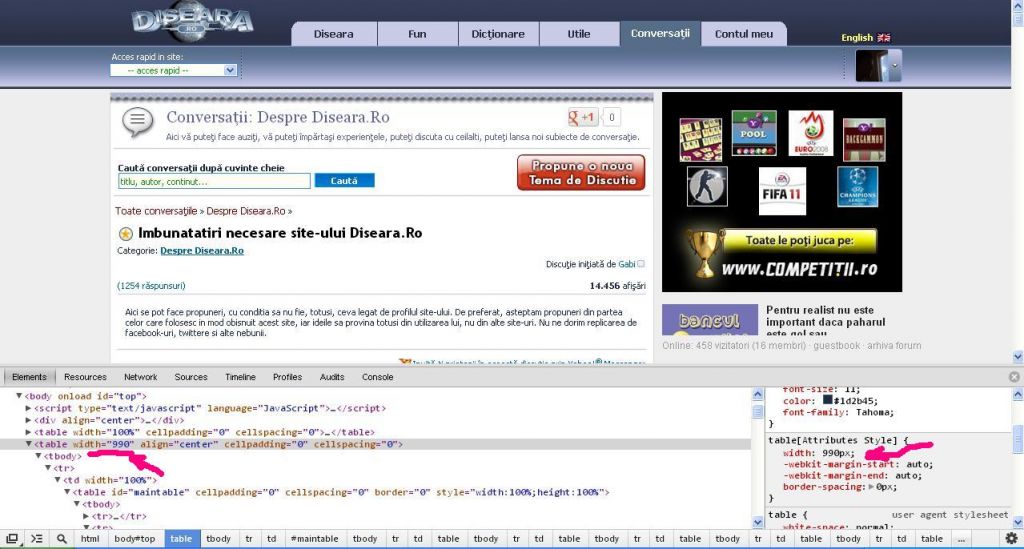
Task: Click the #1d2b45 color swatch
Action: (827, 400)
